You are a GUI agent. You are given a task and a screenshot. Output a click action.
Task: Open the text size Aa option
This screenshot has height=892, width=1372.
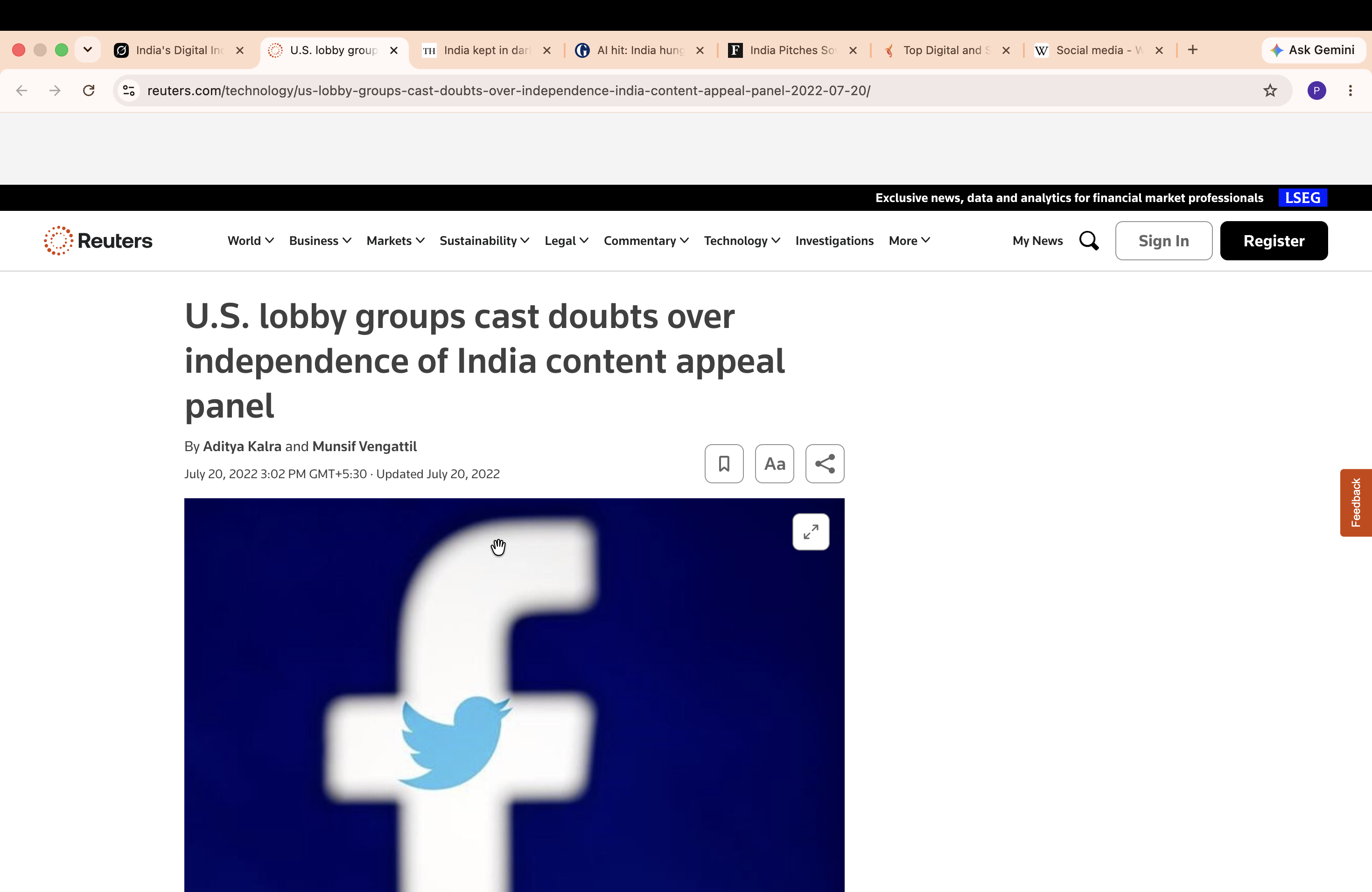coord(774,463)
